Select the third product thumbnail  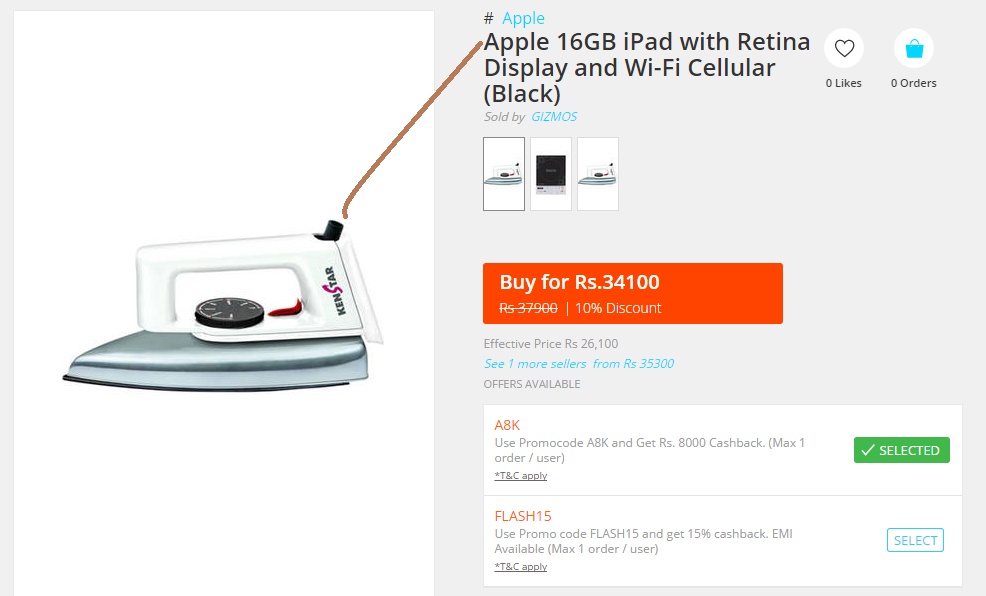[598, 174]
